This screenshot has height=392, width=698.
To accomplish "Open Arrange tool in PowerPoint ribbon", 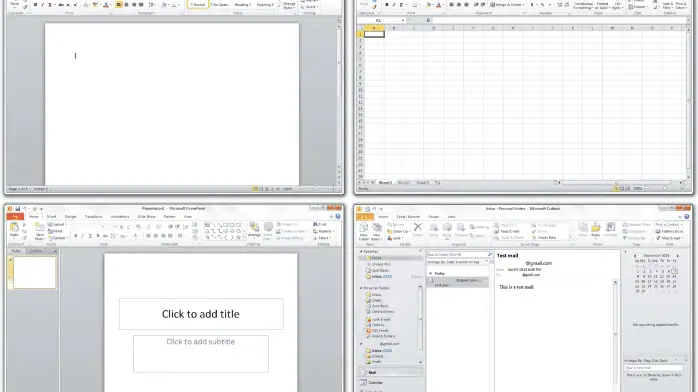I will click(254, 230).
